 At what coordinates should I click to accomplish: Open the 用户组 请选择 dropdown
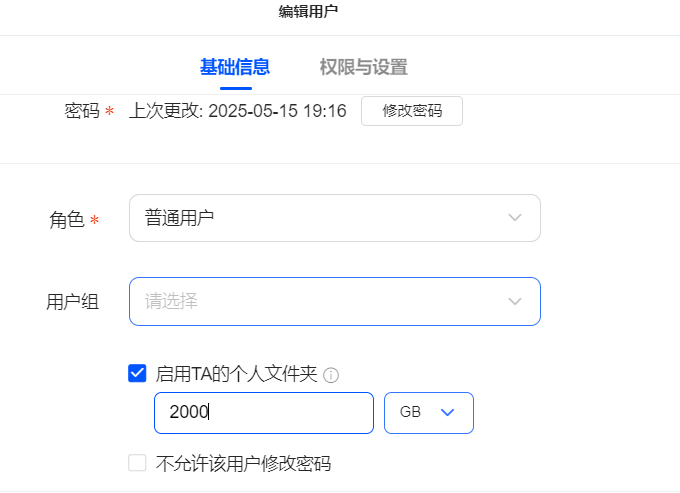coord(335,301)
